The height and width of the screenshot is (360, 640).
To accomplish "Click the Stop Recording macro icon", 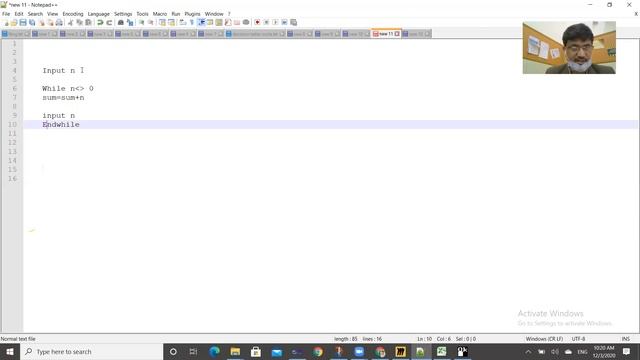I will 266,22.
